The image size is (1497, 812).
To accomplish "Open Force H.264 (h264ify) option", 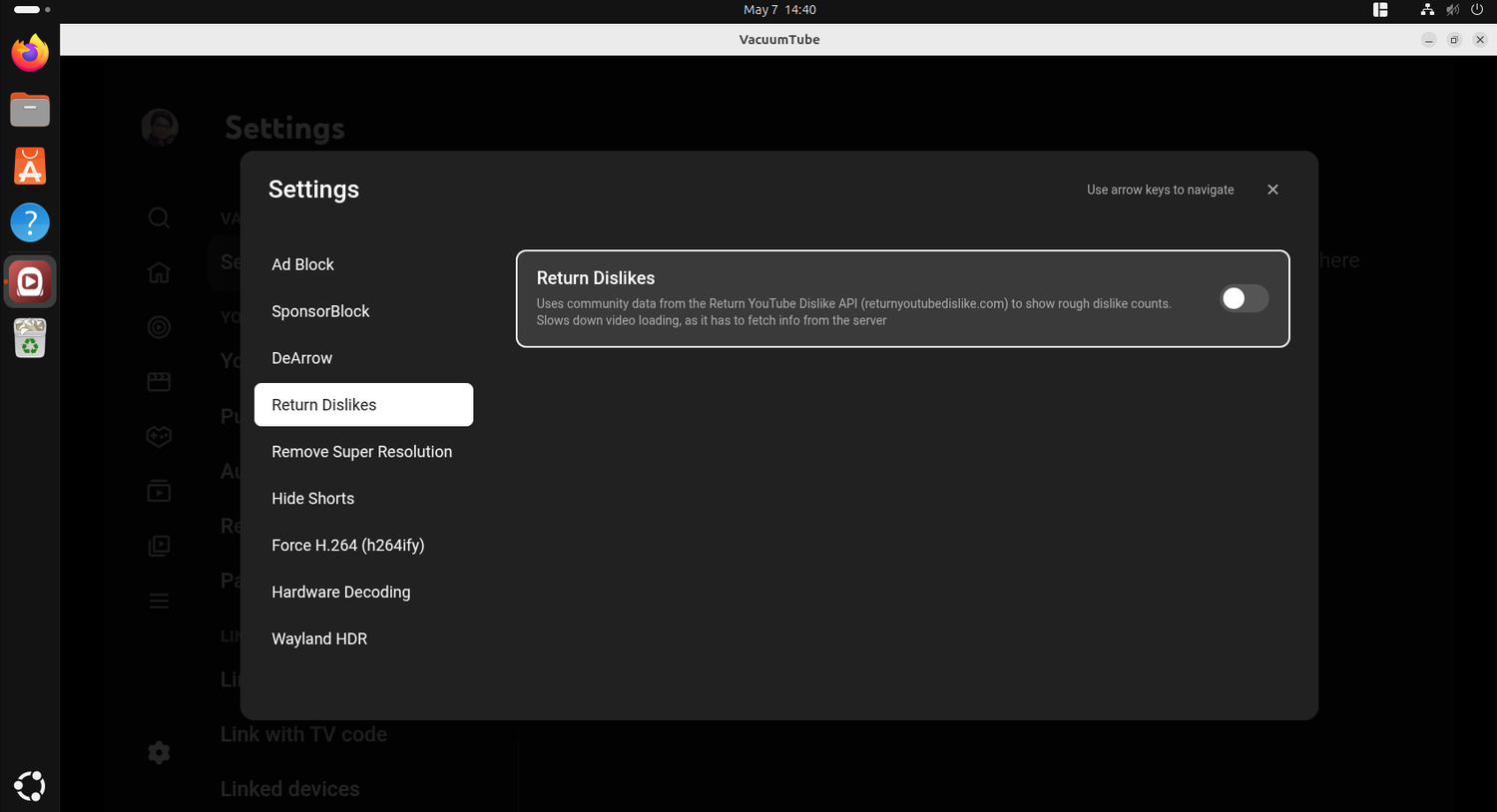I will (363, 546).
